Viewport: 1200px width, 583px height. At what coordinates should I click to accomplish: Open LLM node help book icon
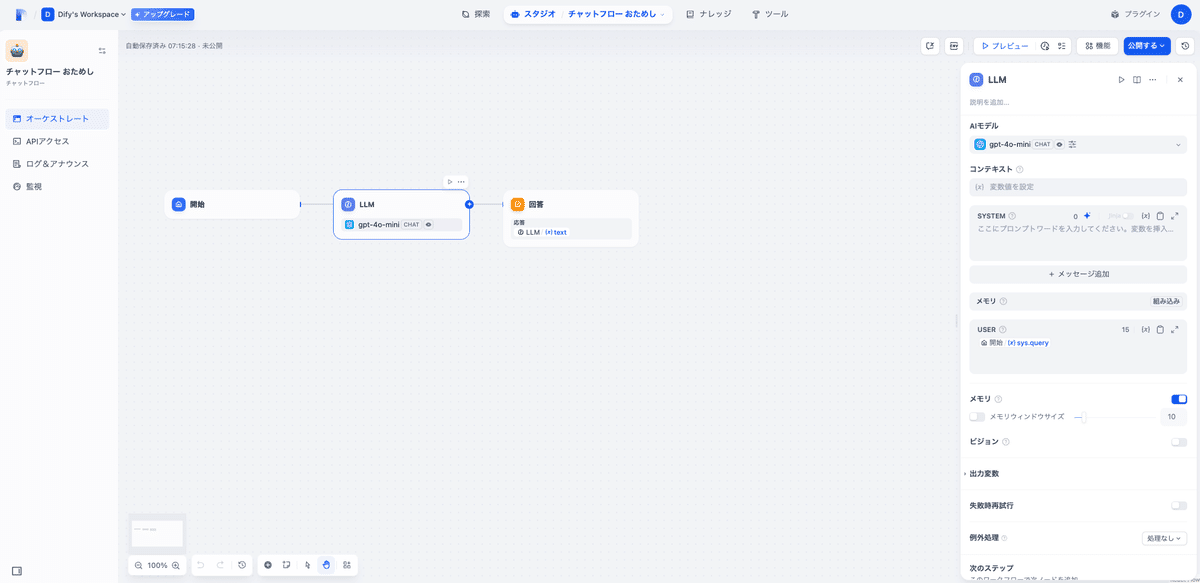pos(1137,80)
